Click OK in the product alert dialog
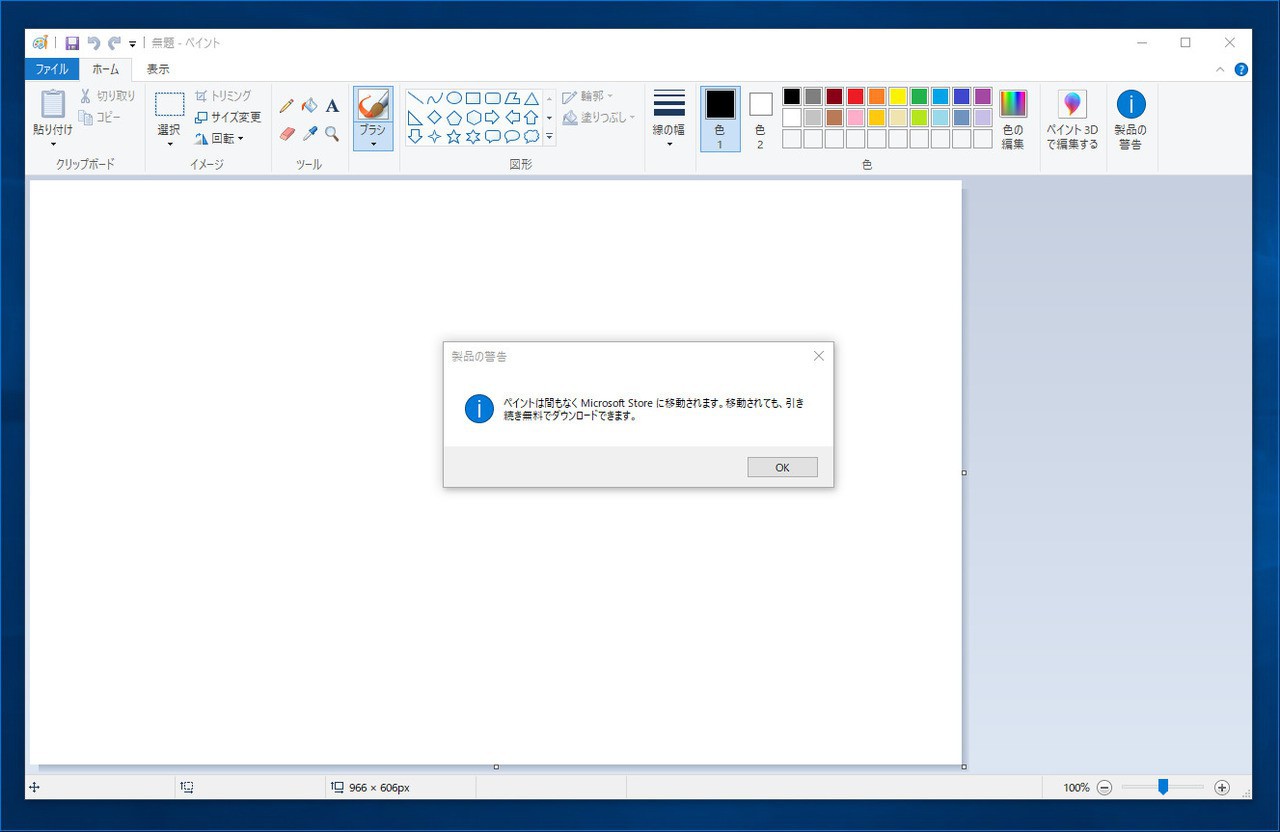Screen dimensions: 1280x832 pyautogui.click(x=782, y=467)
